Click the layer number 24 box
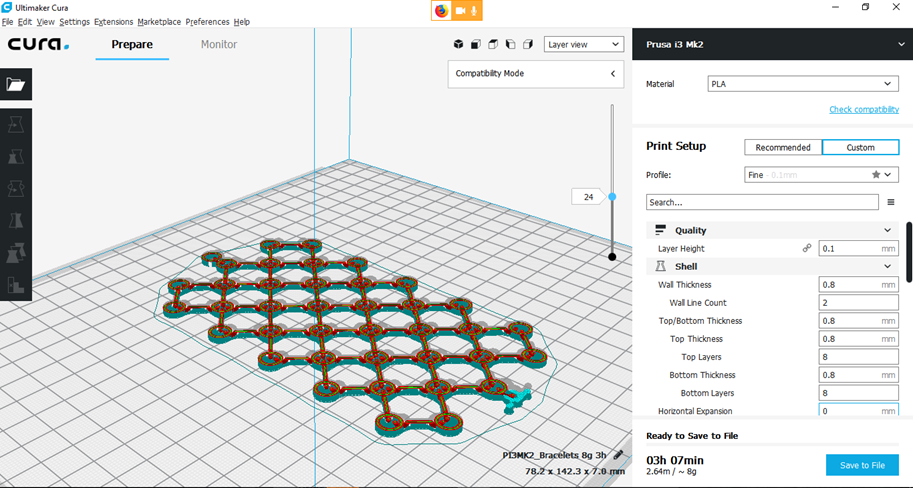 pos(588,197)
